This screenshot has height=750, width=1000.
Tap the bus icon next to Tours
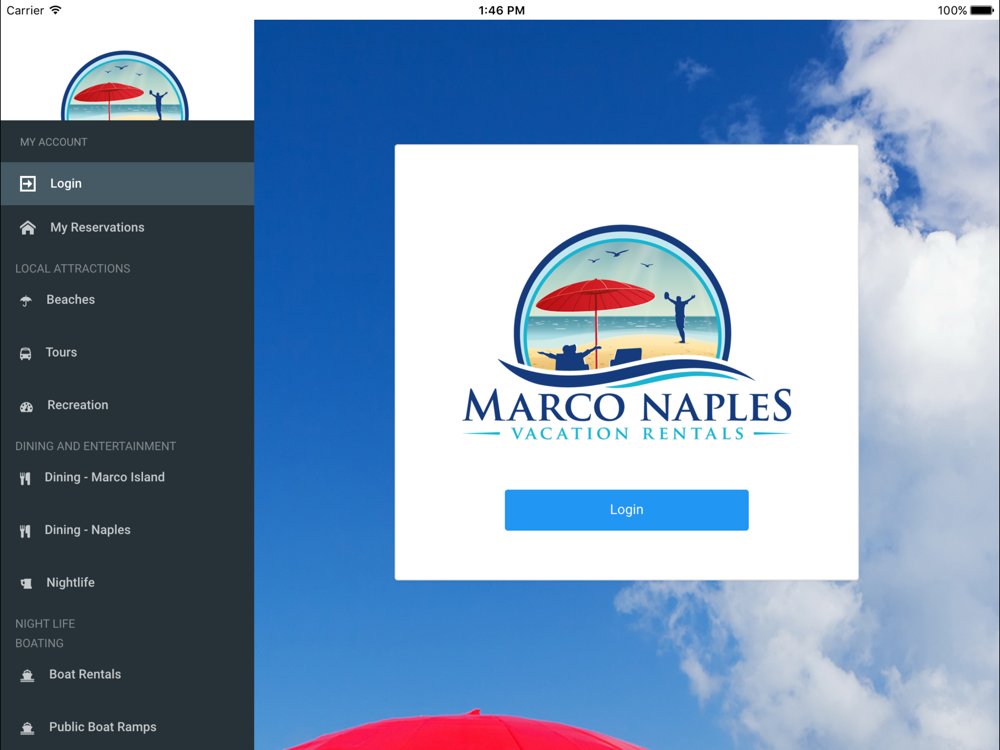click(x=26, y=353)
